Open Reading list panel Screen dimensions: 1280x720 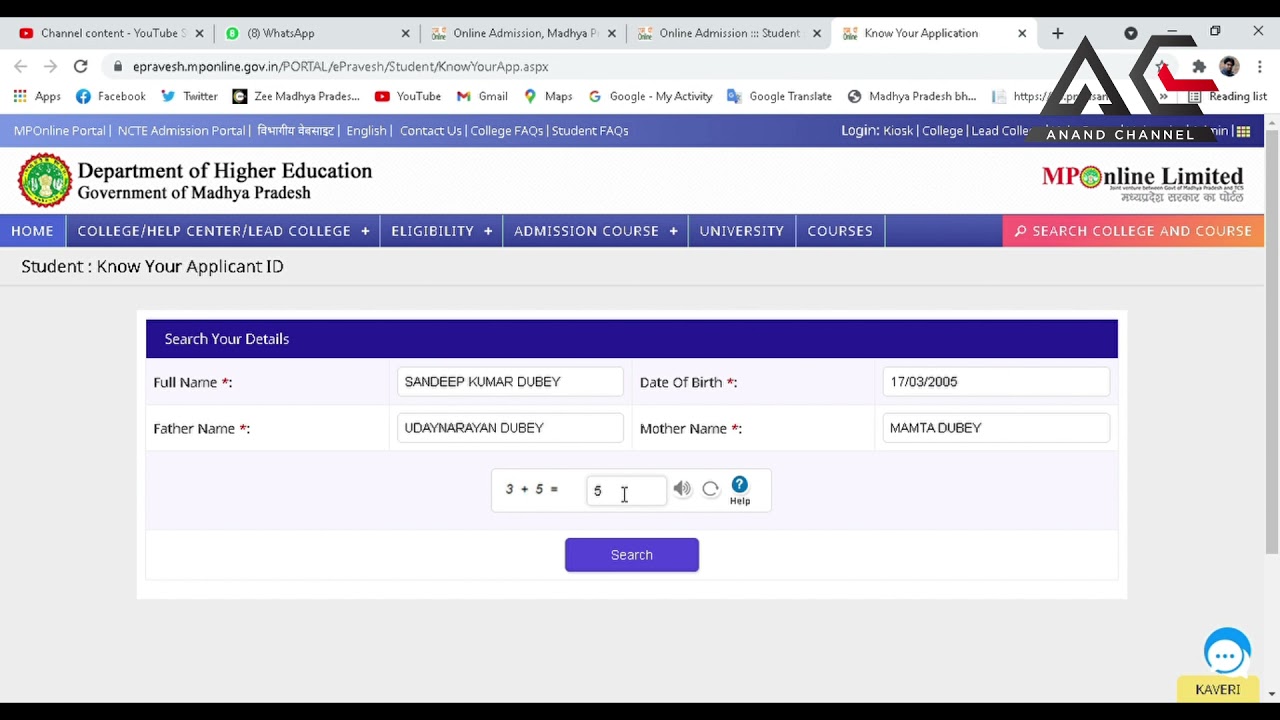1227,96
